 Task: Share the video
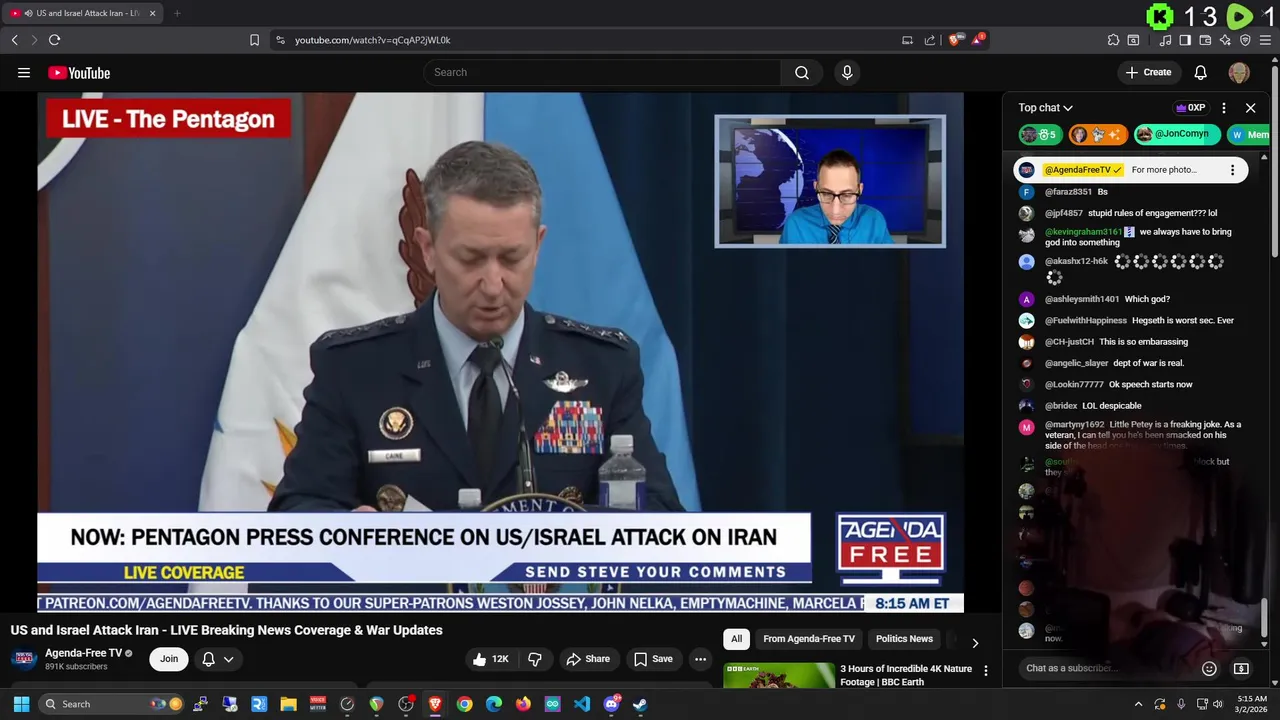588,659
